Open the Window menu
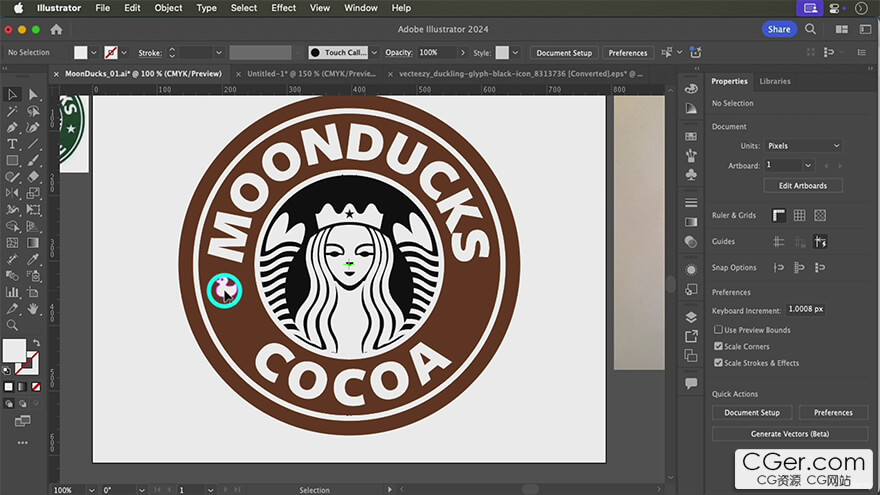This screenshot has height=495, width=880. (x=360, y=8)
